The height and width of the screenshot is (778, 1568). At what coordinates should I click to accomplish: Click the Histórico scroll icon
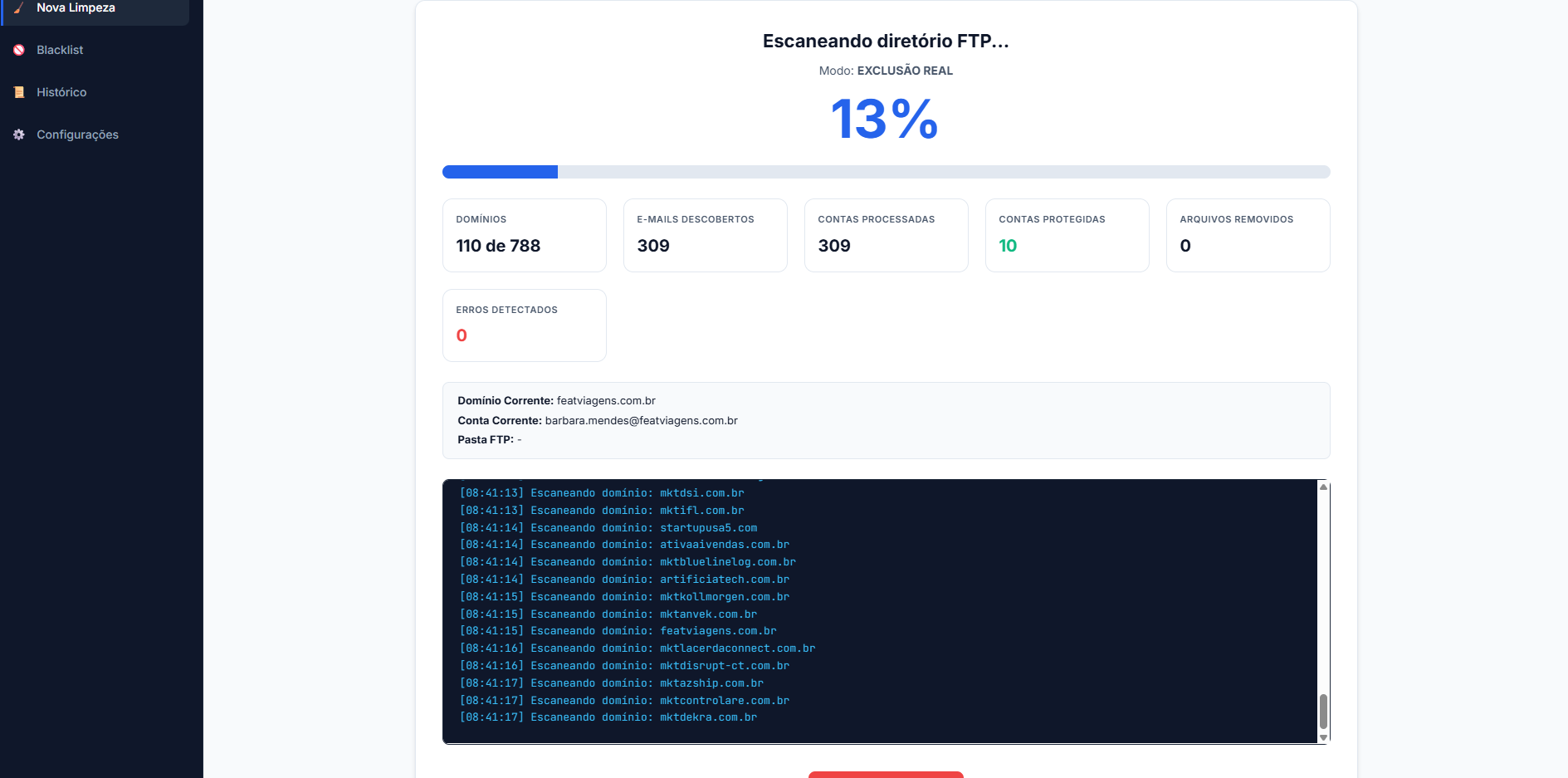19,92
